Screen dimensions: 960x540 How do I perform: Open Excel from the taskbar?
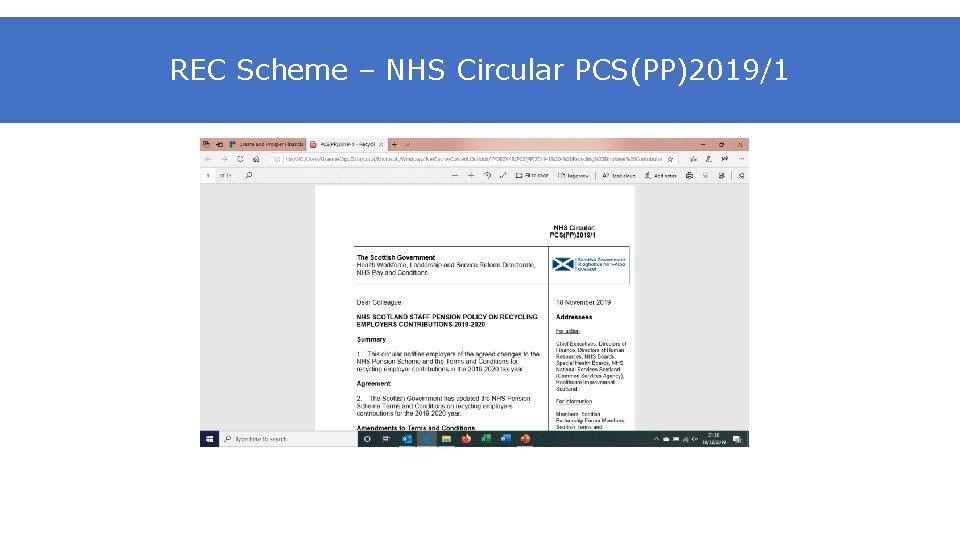[486, 439]
